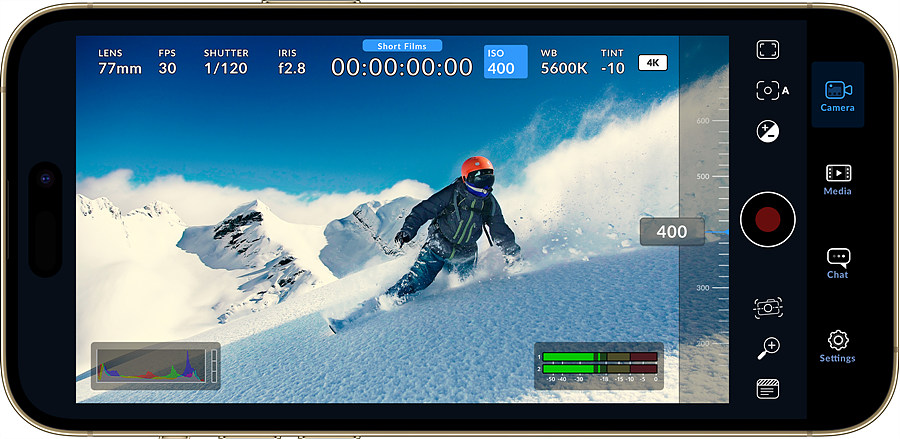
Task: Adjust the FPS 30 setting
Action: pos(167,62)
